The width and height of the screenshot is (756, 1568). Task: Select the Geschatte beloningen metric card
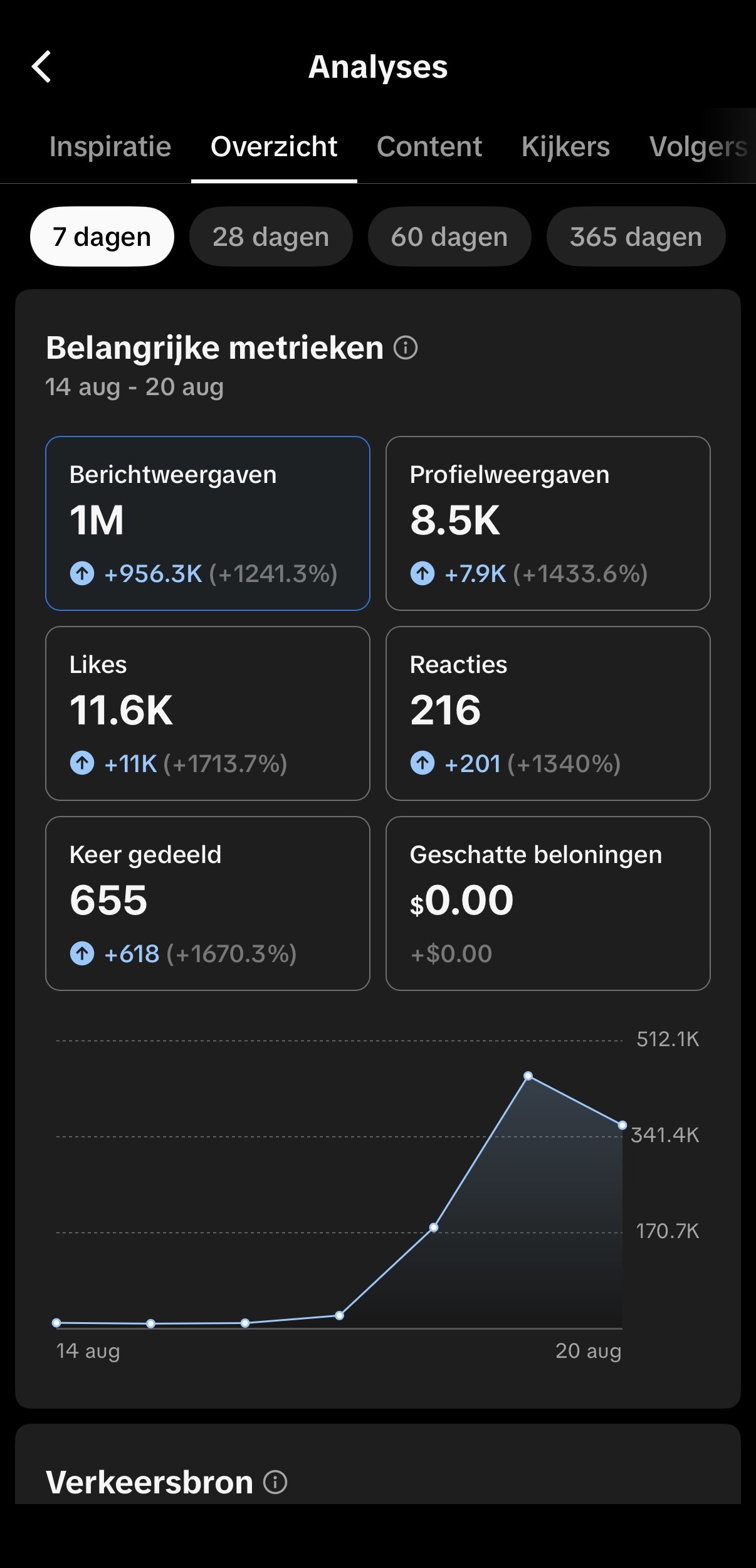coord(548,903)
